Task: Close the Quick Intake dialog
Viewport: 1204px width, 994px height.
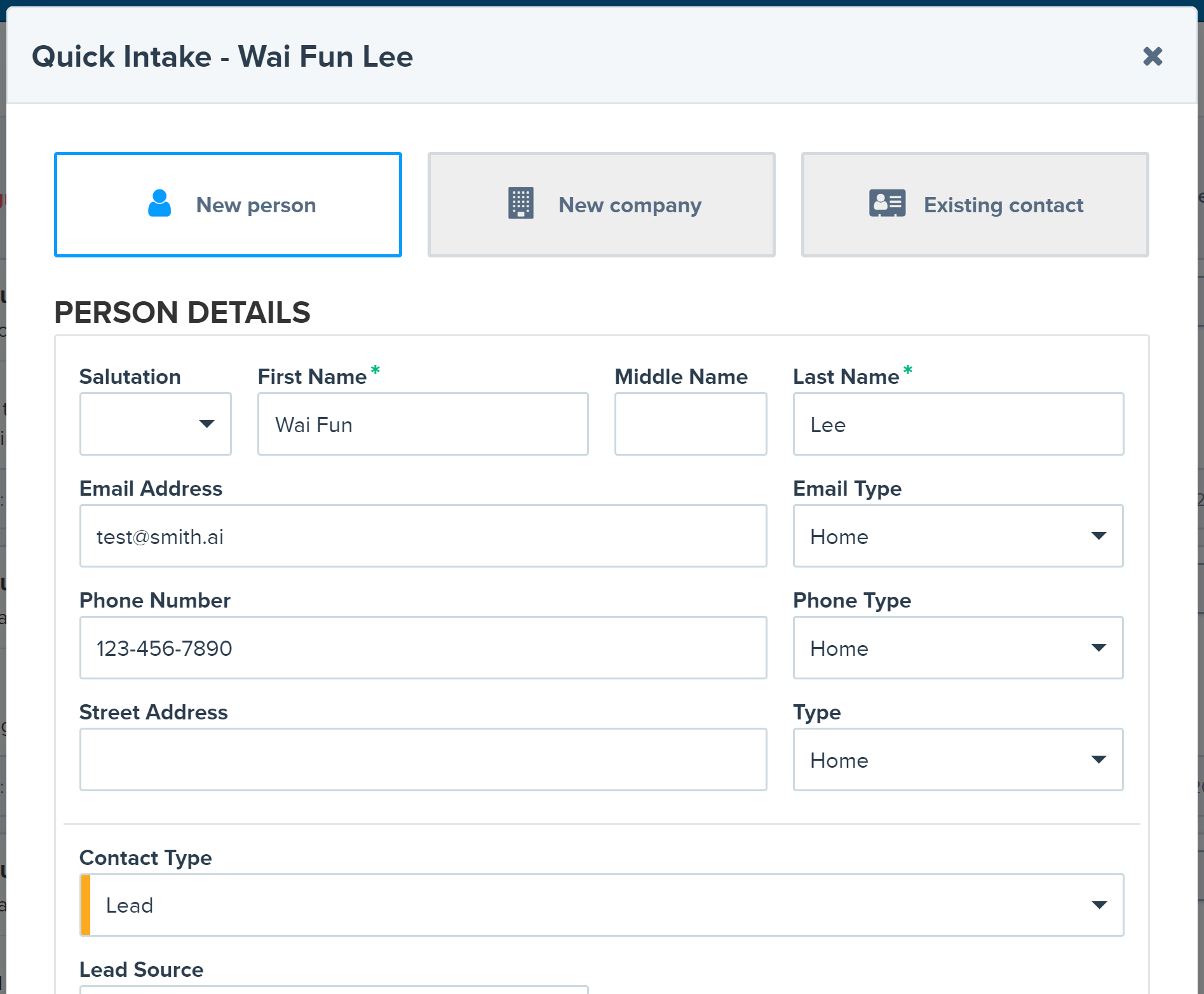Action: click(1153, 56)
